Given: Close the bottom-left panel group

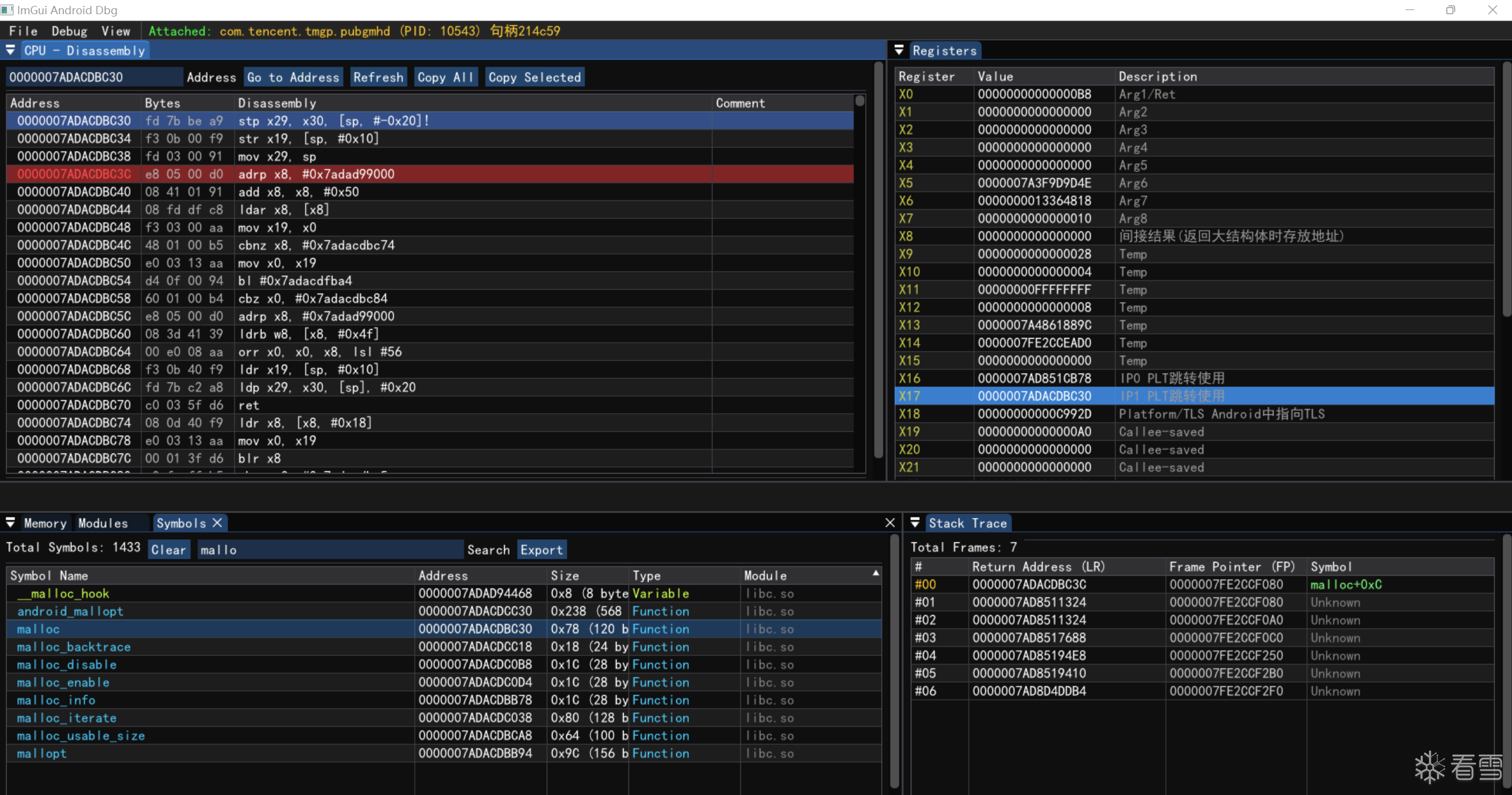Looking at the screenshot, I should (889, 522).
